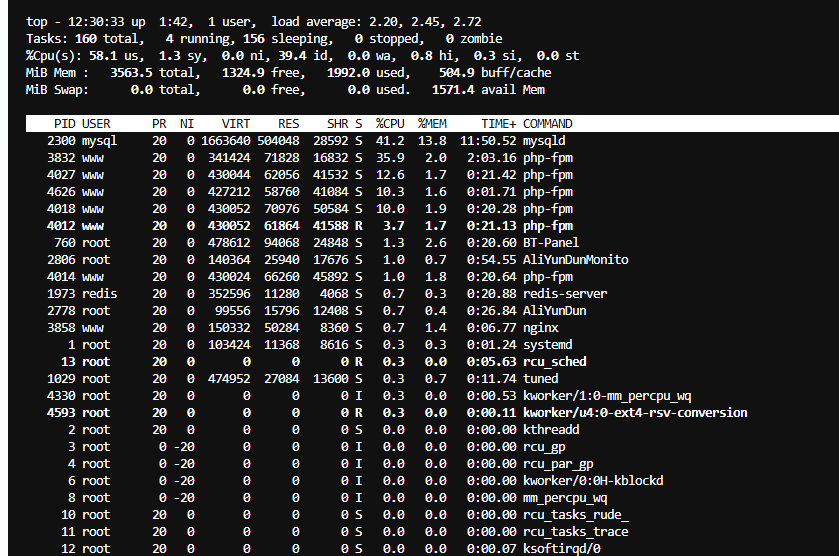Viewport: 839px width, 556px height.
Task: Select the SHR column header
Action: [338, 124]
